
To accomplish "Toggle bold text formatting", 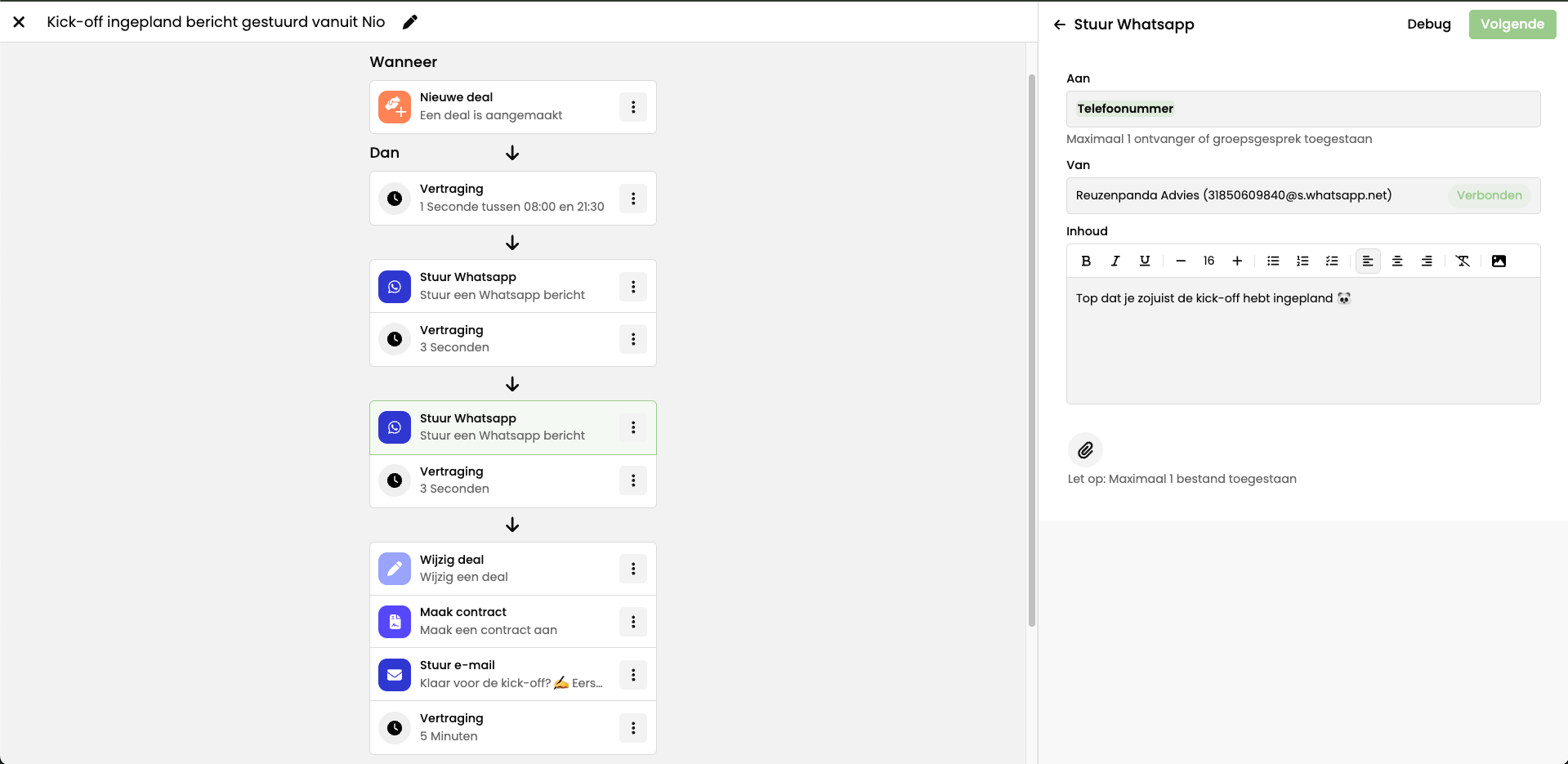I will tap(1086, 261).
